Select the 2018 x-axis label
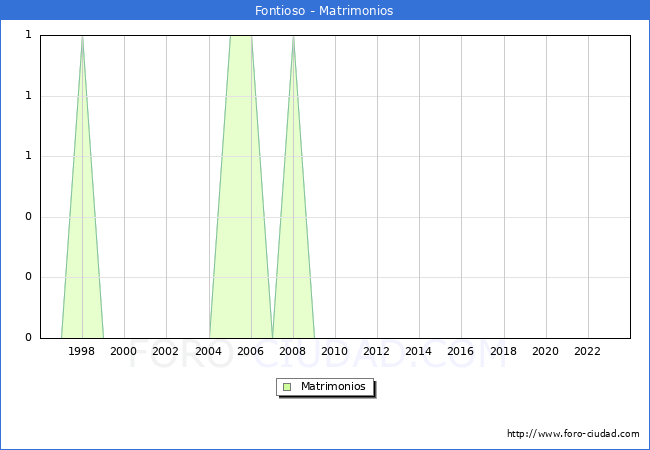Viewport: 650px width, 450px height. click(x=504, y=351)
